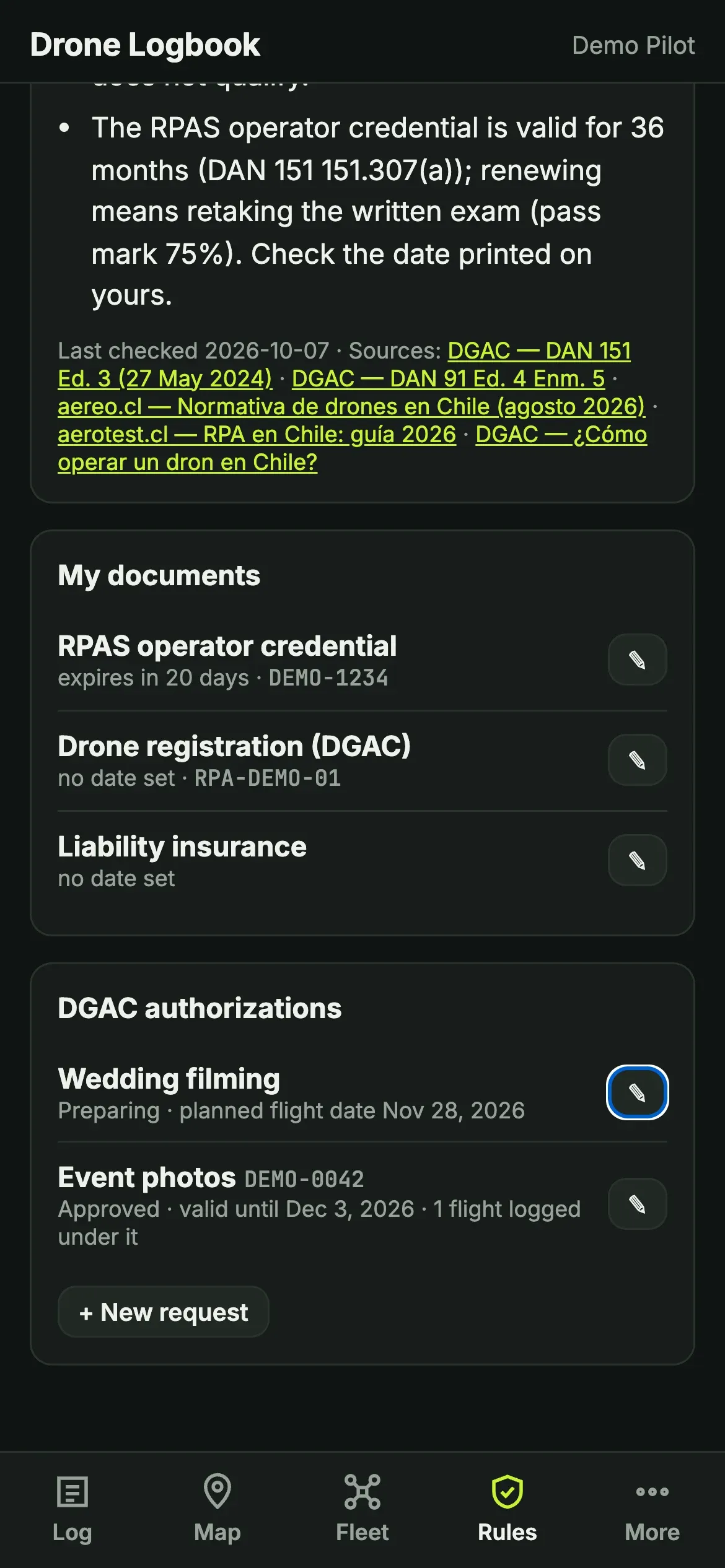Select 'planned flight date Nov 28, 2026' text
The height and width of the screenshot is (1568, 725).
click(352, 1111)
